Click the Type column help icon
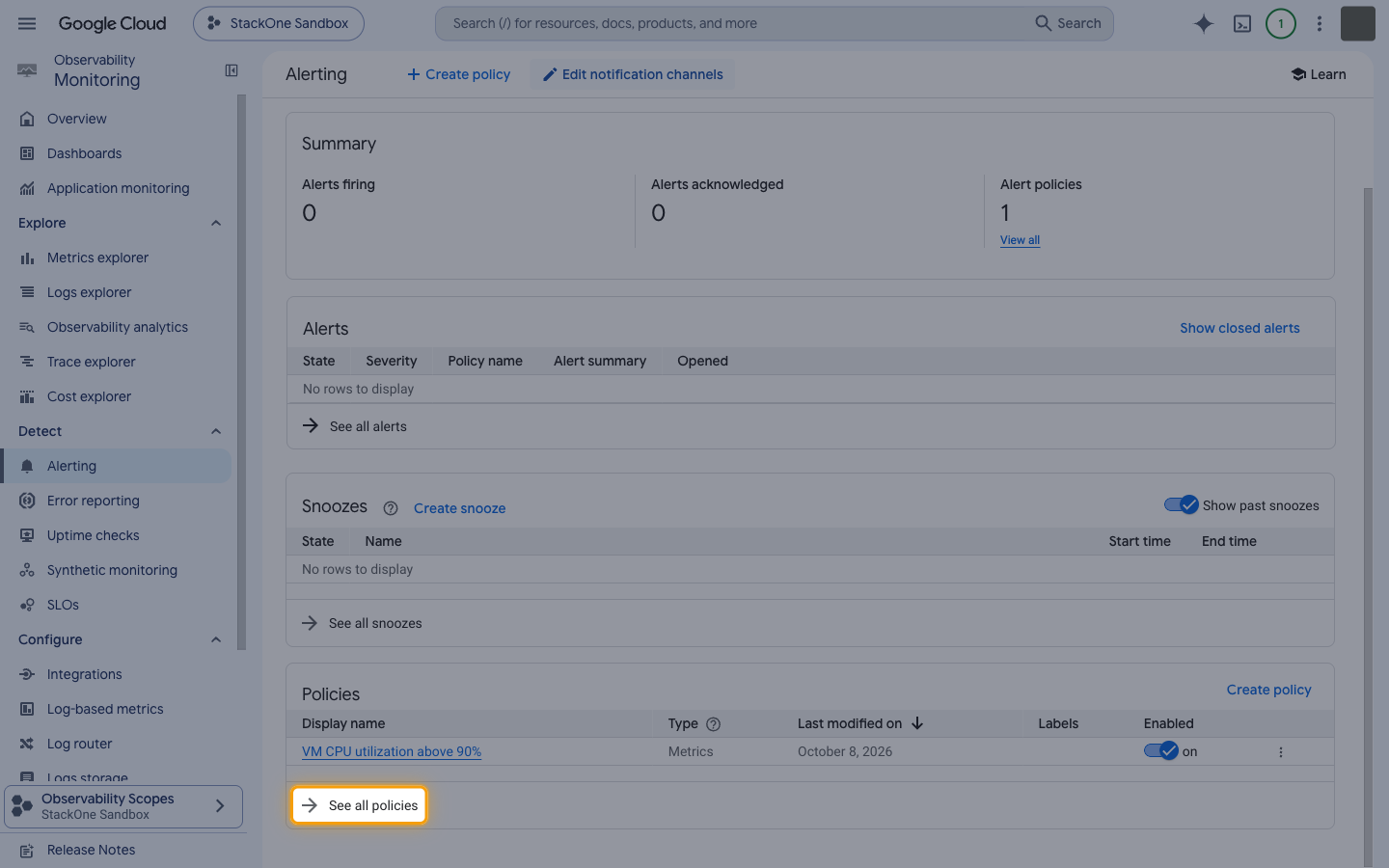The width and height of the screenshot is (1389, 868). click(x=714, y=724)
